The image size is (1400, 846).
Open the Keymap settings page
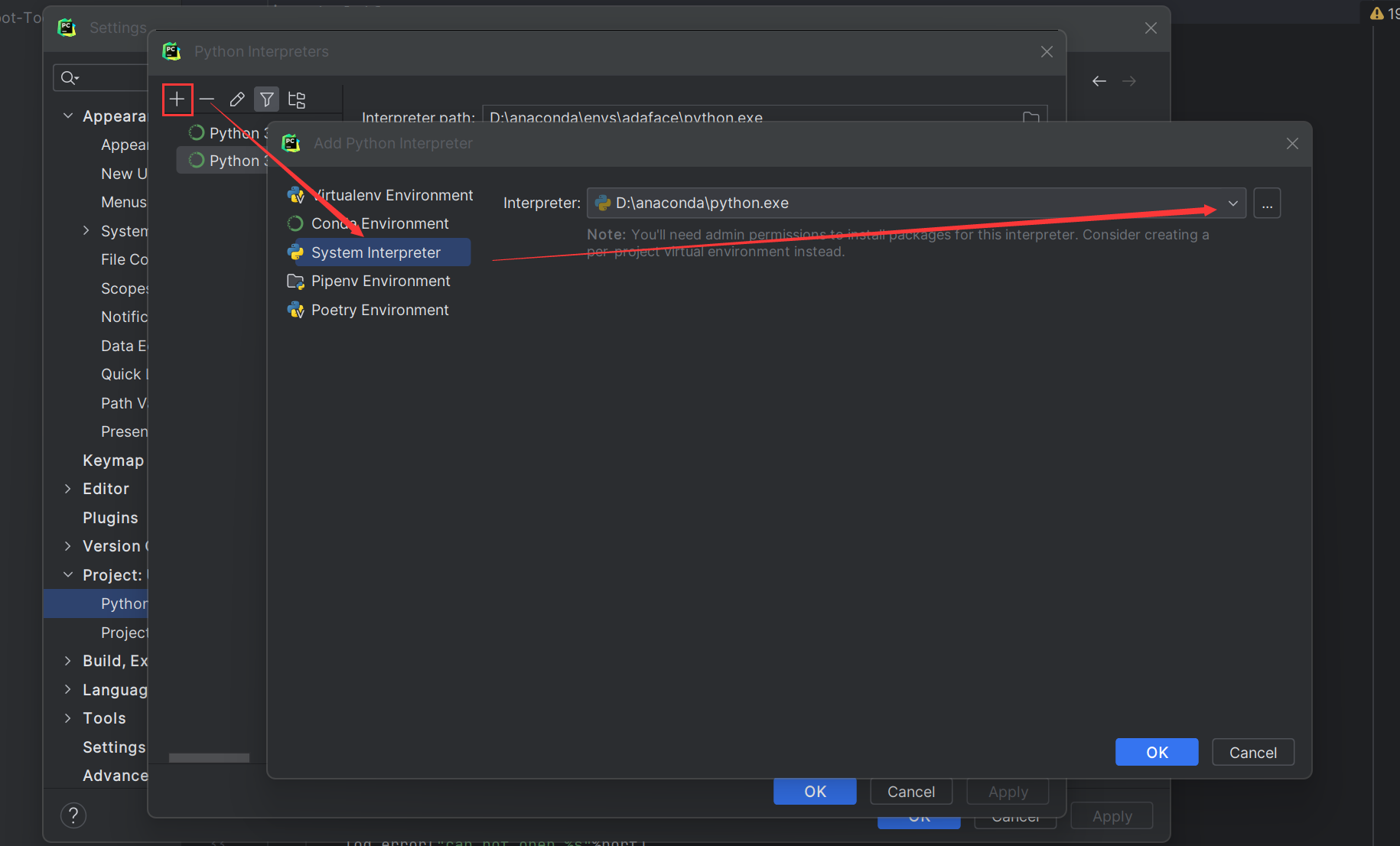[x=113, y=460]
